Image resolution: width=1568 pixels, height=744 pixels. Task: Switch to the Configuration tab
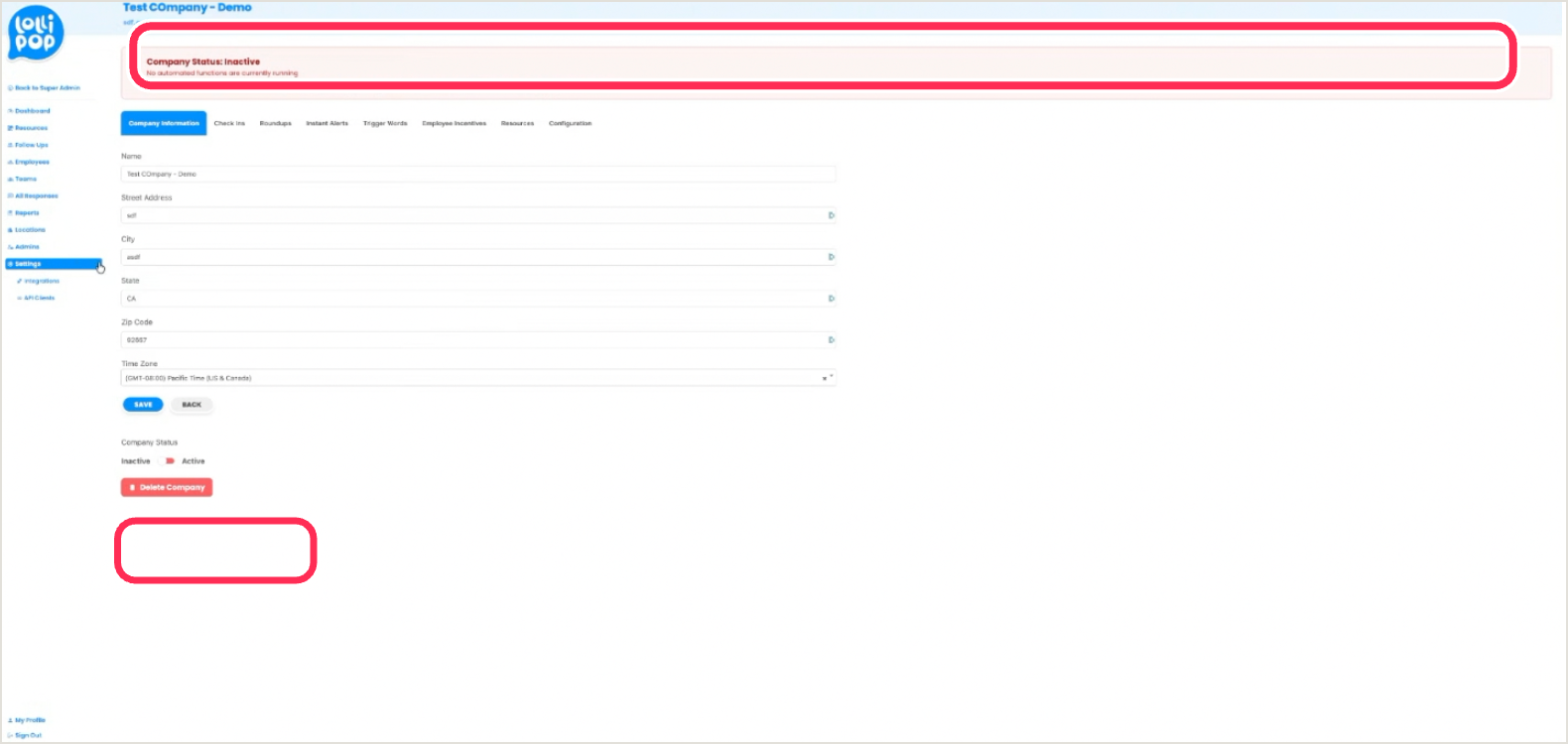[571, 123]
